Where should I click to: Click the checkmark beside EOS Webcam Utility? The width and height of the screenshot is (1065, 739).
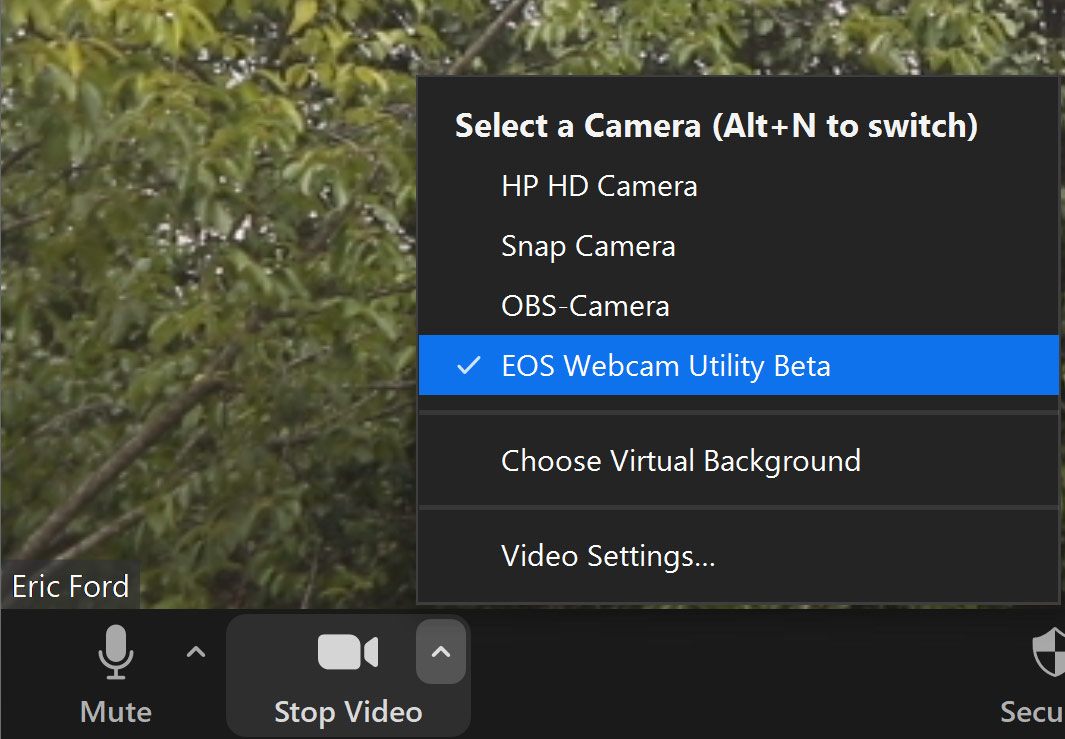click(x=468, y=366)
